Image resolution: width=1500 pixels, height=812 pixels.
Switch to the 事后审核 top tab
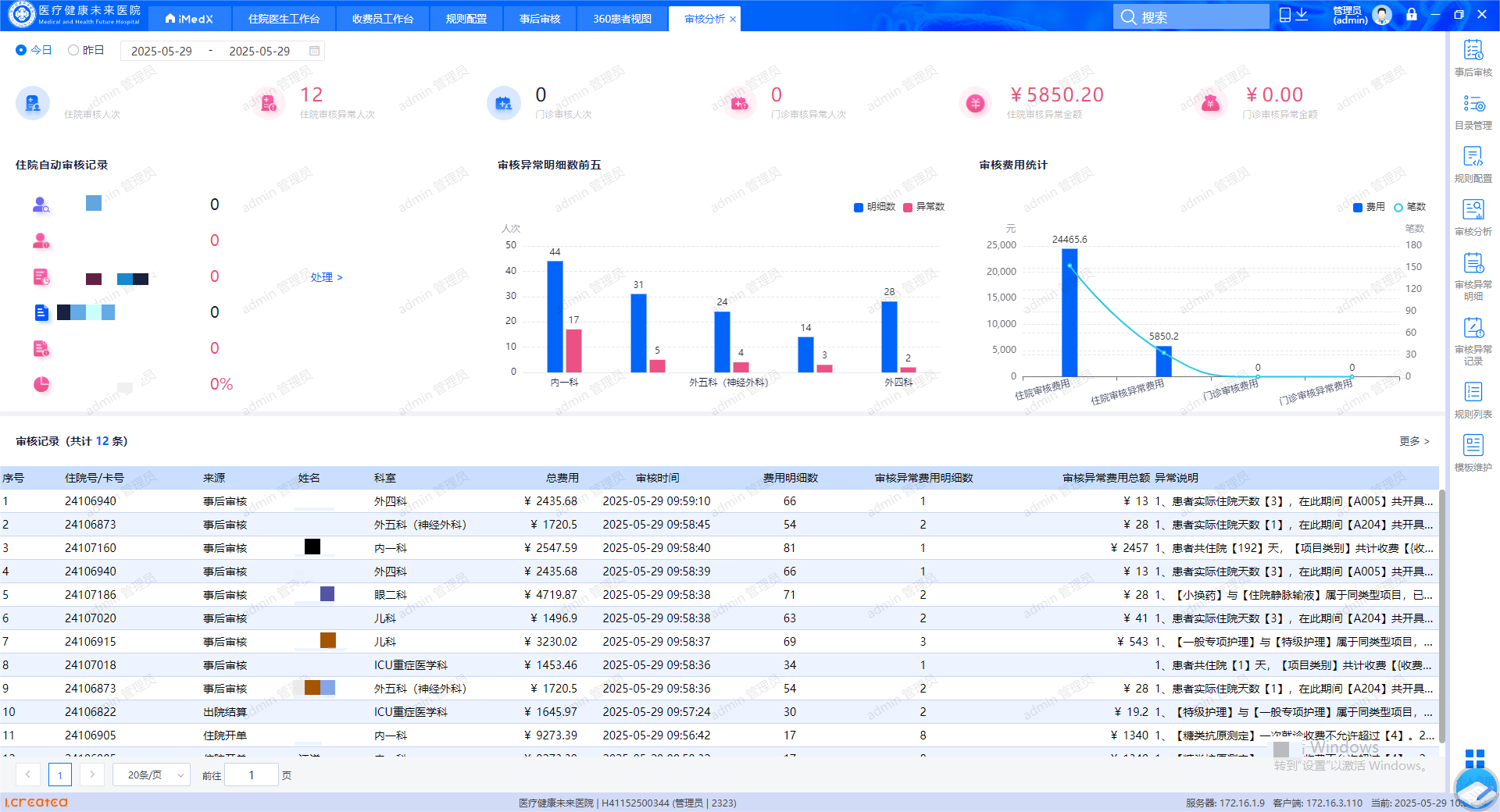pyautogui.click(x=540, y=19)
